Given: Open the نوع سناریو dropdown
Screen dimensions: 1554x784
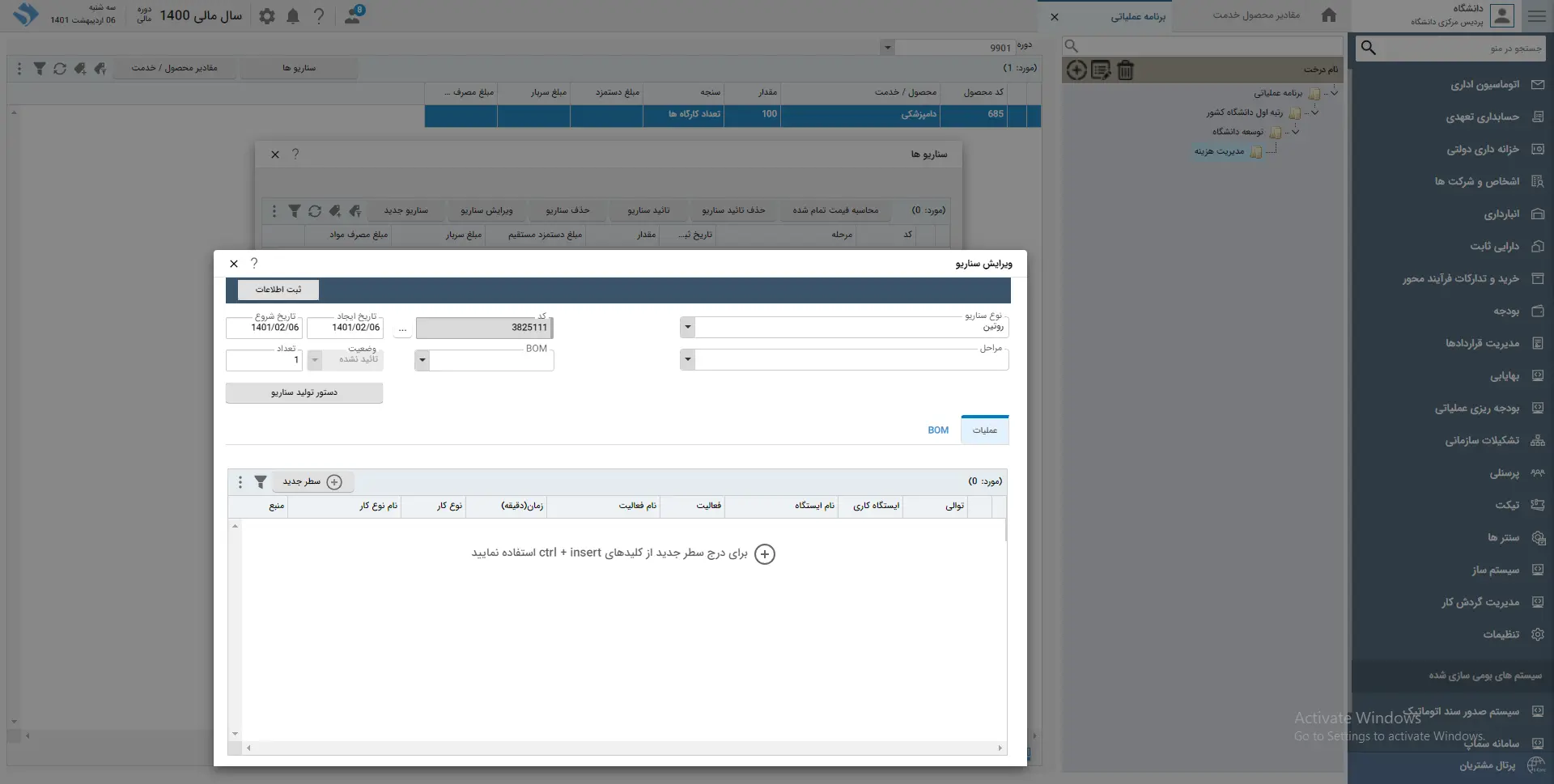Looking at the screenshot, I should click(x=688, y=328).
